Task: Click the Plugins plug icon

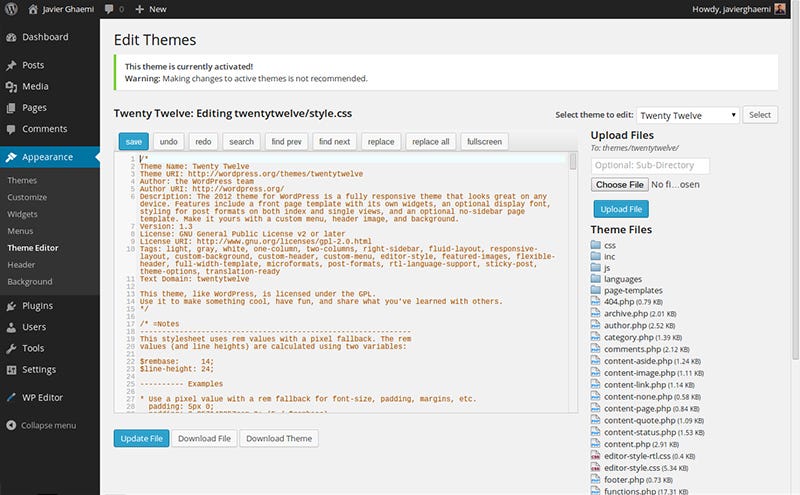Action: 11,306
